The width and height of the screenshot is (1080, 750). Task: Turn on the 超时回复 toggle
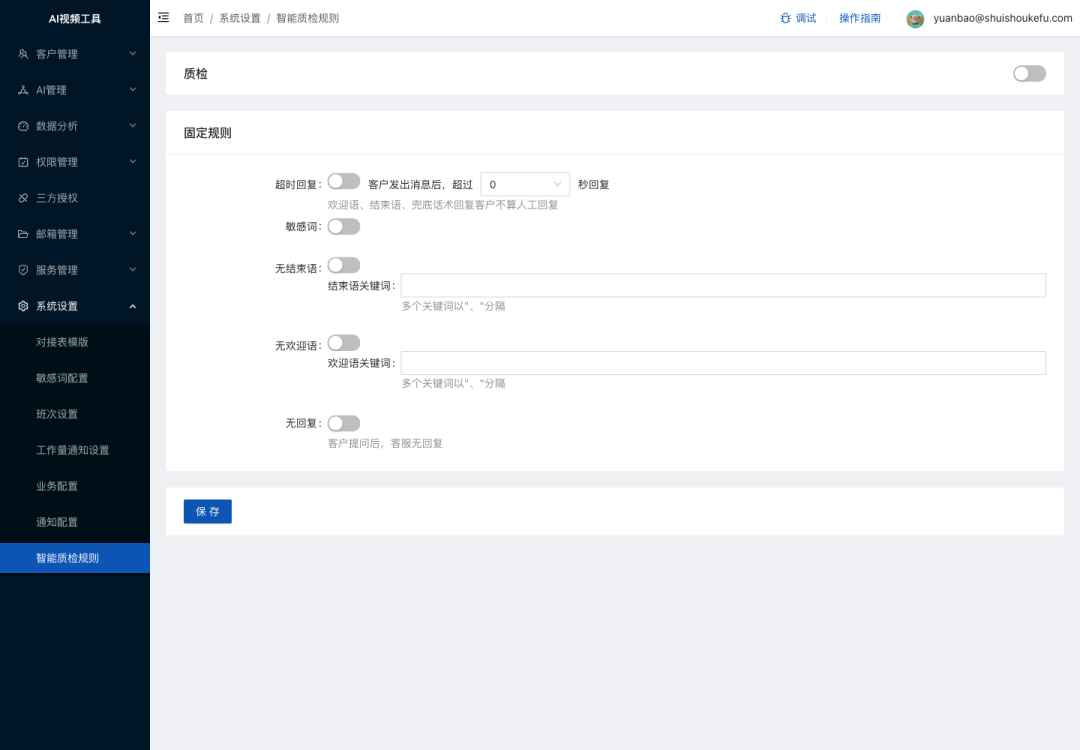(344, 181)
